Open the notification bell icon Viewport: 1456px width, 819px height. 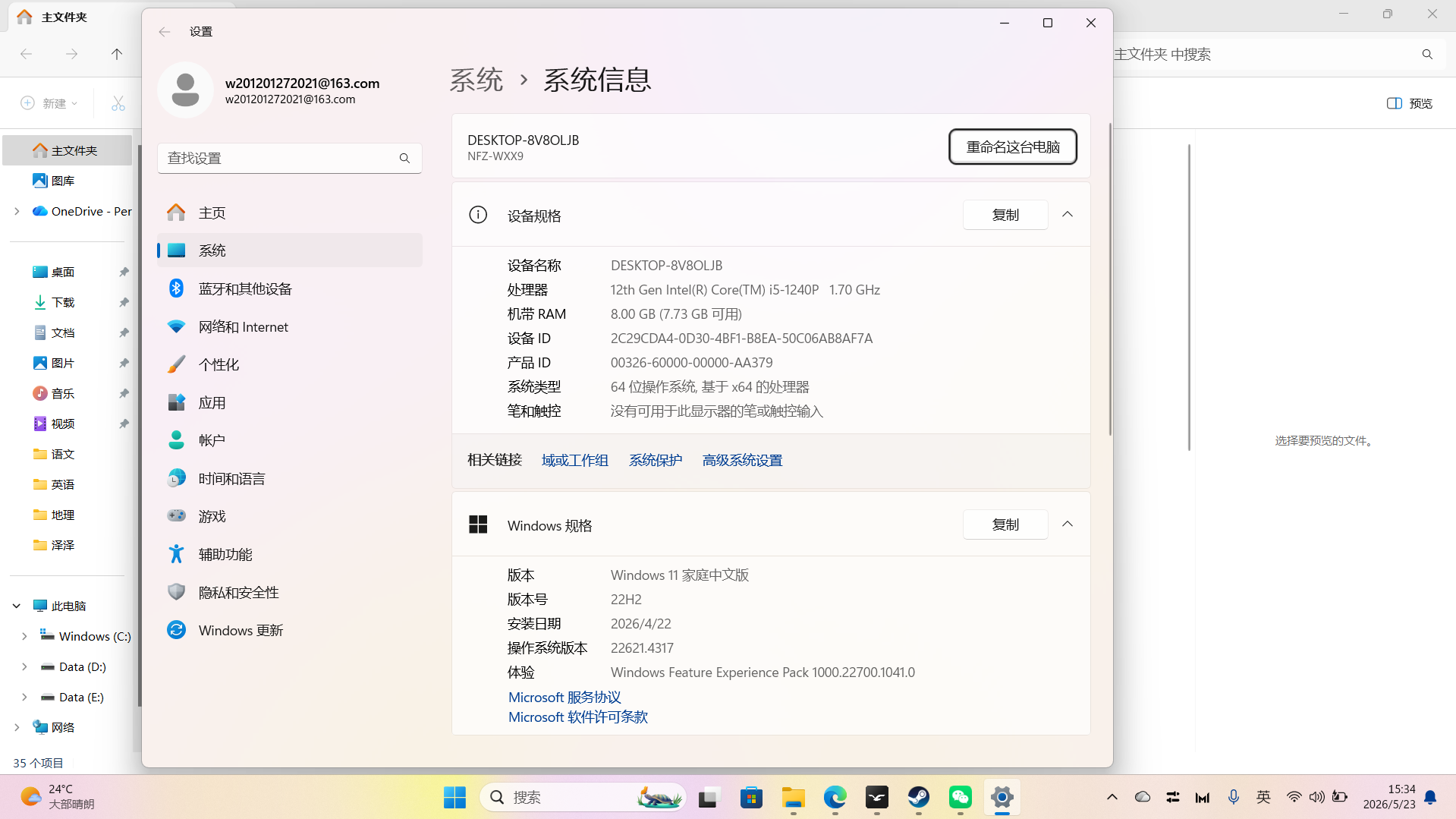click(1429, 797)
